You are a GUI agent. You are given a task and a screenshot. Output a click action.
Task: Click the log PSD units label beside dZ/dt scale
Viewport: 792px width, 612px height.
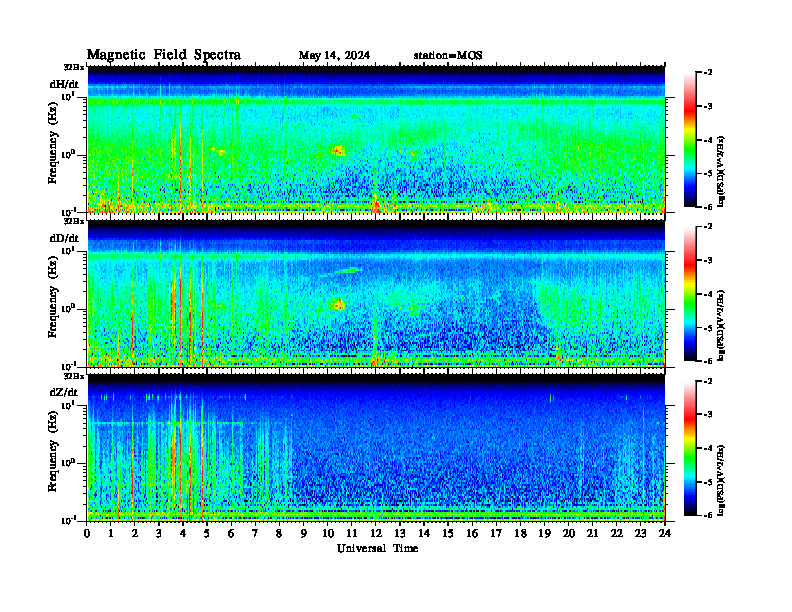point(721,480)
